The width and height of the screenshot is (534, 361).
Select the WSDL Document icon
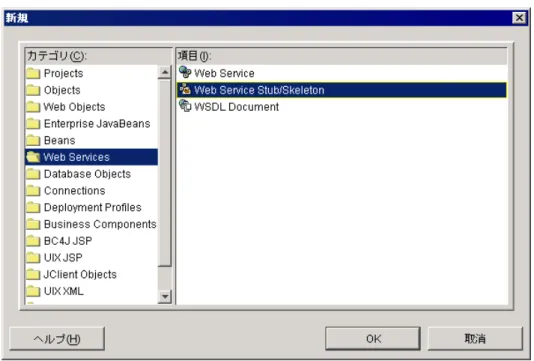pyautogui.click(x=185, y=106)
